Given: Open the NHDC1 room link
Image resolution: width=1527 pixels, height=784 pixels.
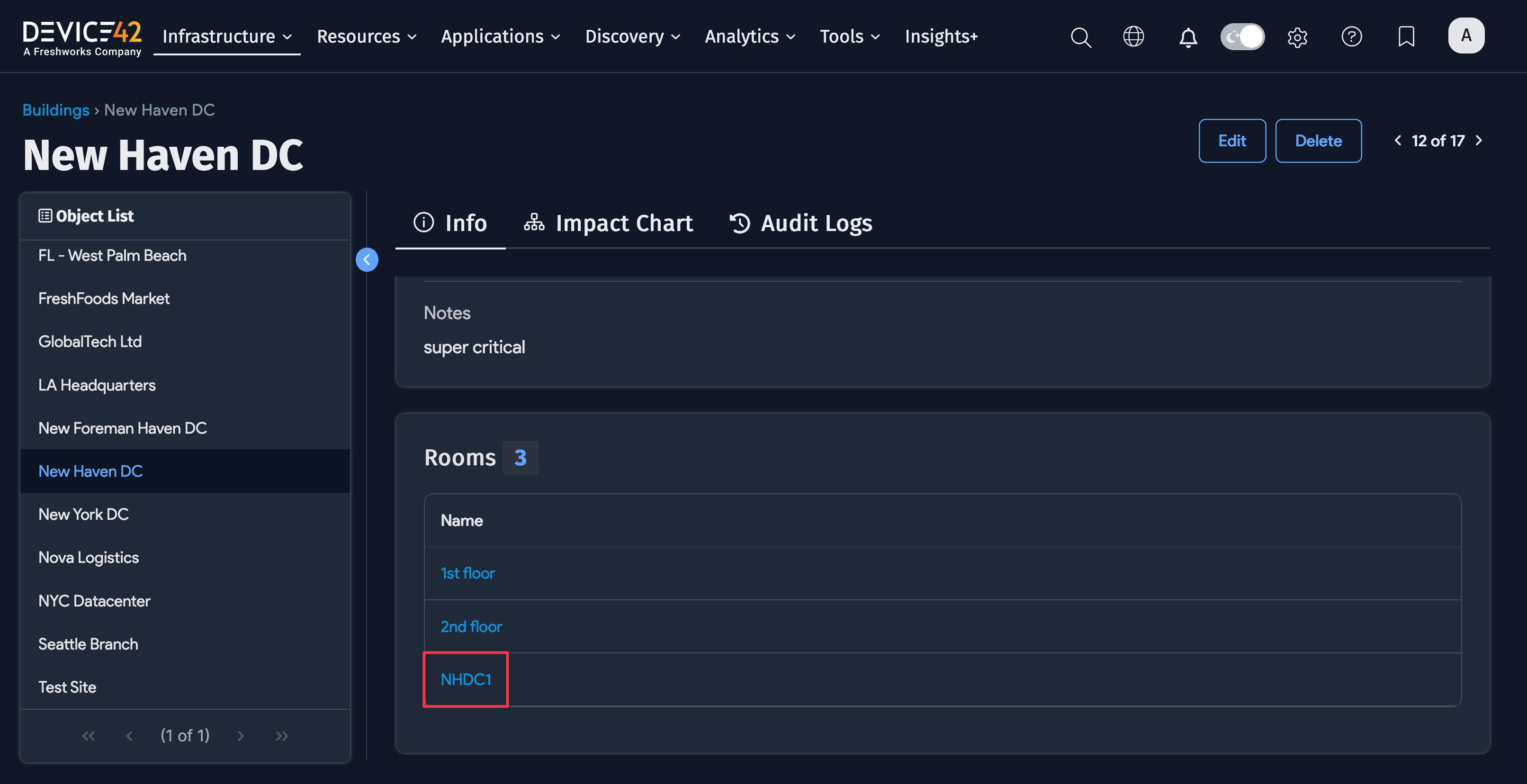Looking at the screenshot, I should pyautogui.click(x=466, y=679).
